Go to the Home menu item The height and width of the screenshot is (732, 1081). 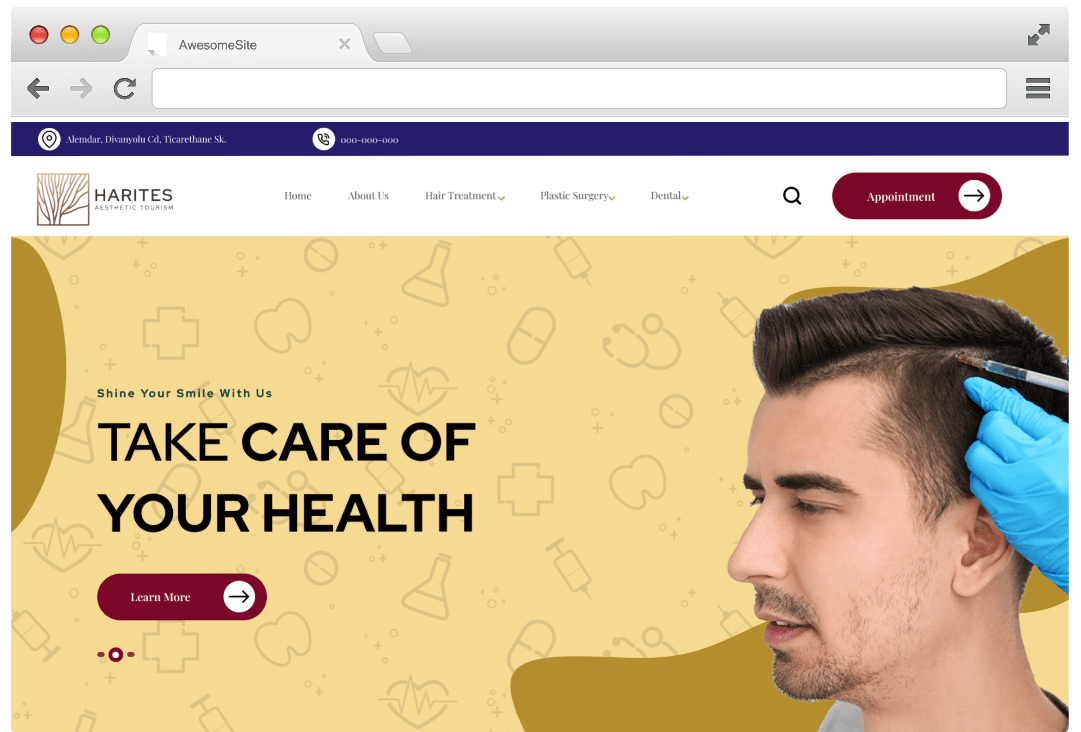tap(298, 196)
